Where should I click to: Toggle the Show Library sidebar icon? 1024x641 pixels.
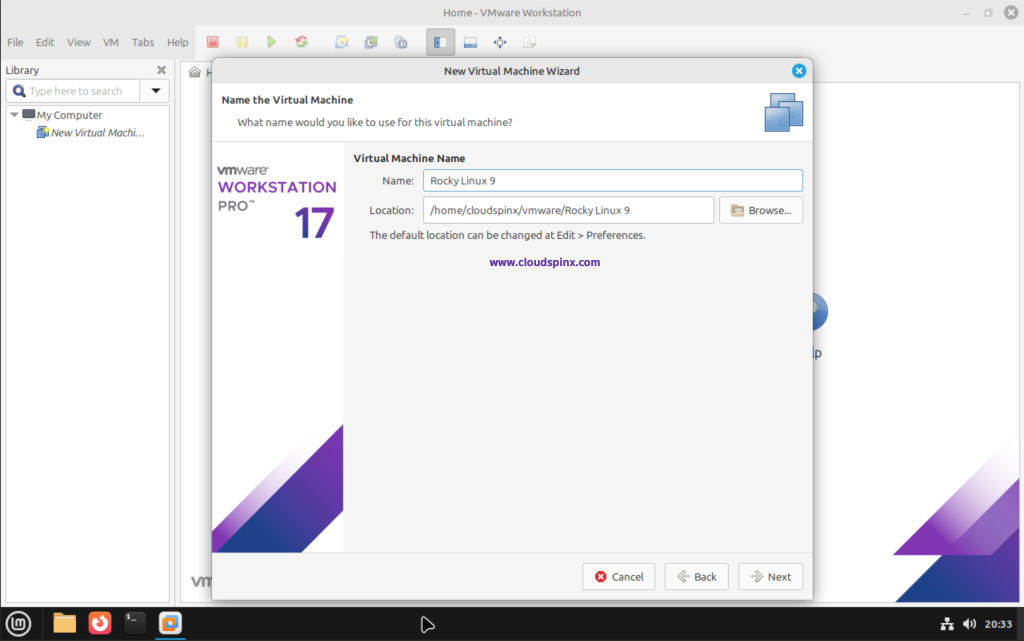click(440, 42)
